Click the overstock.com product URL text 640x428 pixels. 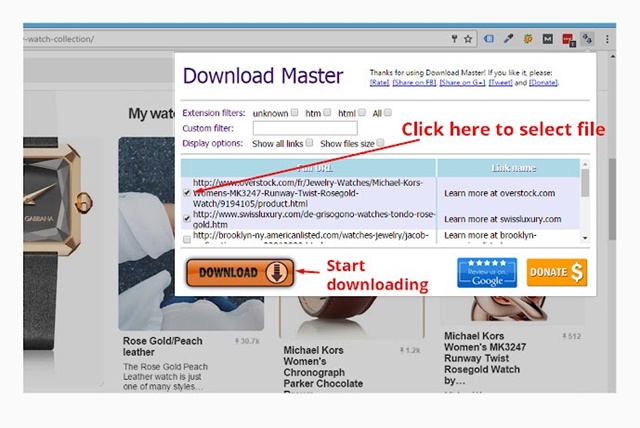308,193
